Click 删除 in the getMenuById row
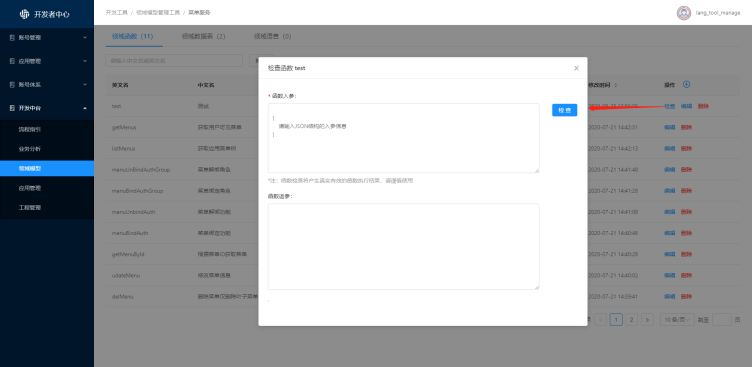 click(686, 254)
